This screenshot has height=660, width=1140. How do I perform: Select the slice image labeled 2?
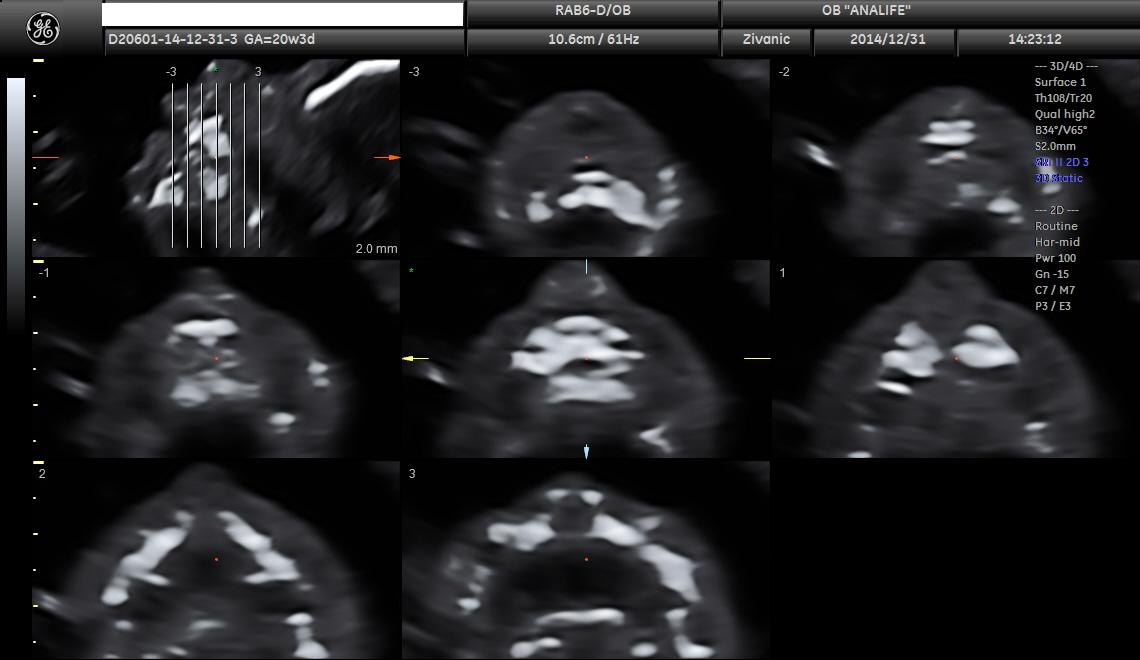pos(216,560)
